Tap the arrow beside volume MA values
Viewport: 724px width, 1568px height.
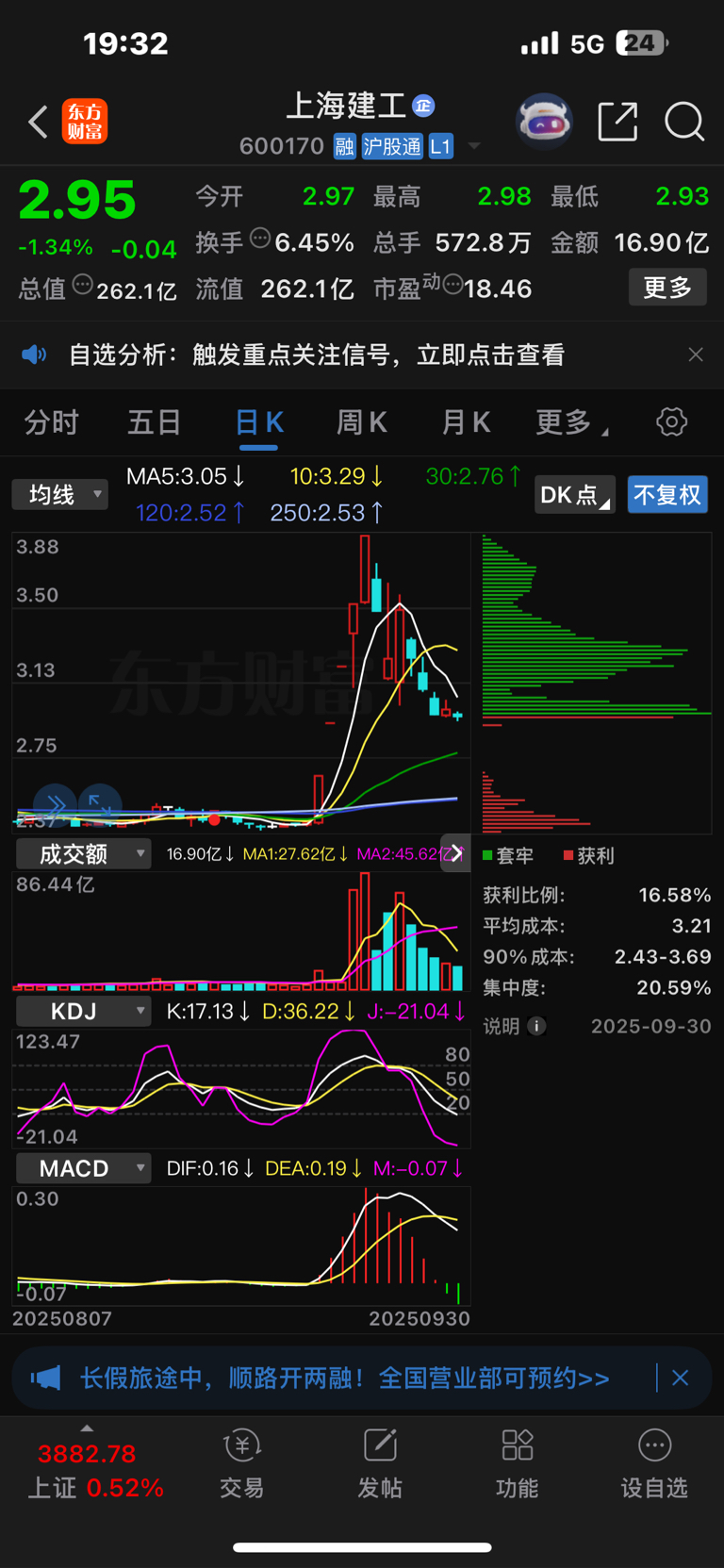(456, 853)
